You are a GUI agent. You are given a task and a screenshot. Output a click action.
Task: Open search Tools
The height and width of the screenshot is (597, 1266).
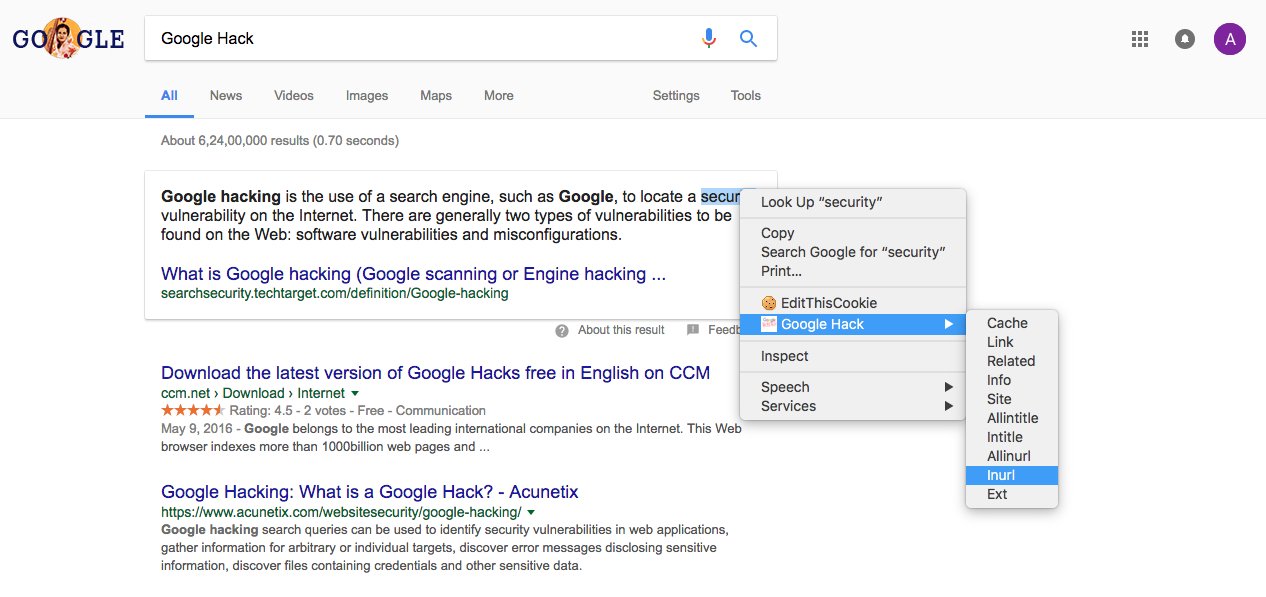click(x=746, y=96)
